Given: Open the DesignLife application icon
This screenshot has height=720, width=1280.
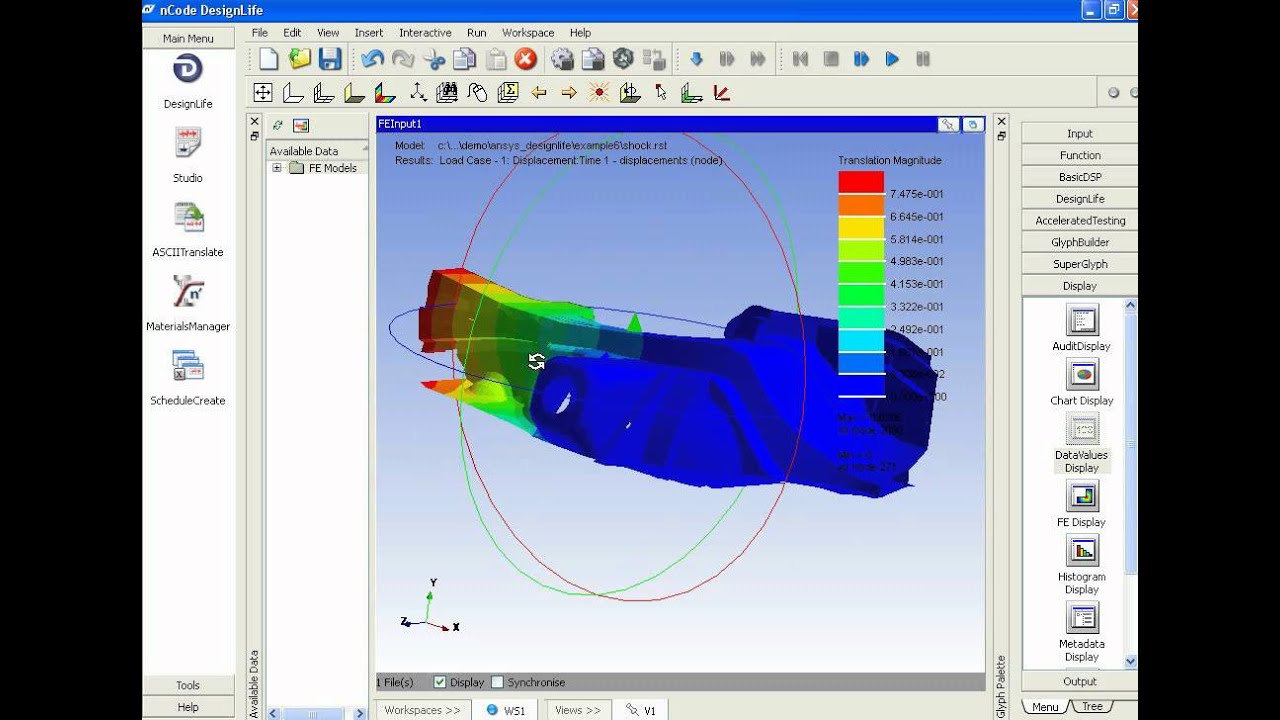Looking at the screenshot, I should pos(188,69).
